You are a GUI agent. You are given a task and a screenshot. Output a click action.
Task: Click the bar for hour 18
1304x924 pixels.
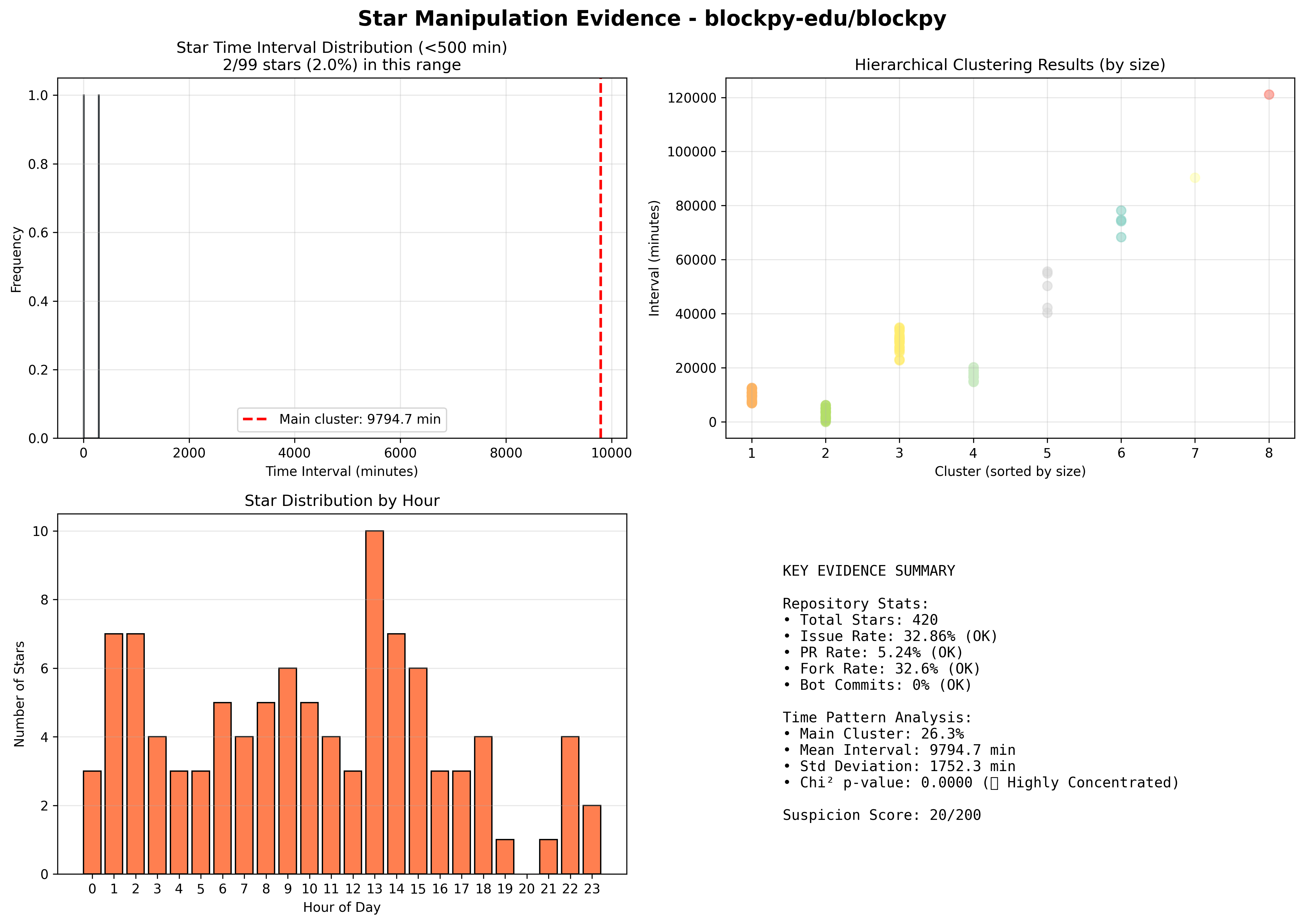pos(483,805)
